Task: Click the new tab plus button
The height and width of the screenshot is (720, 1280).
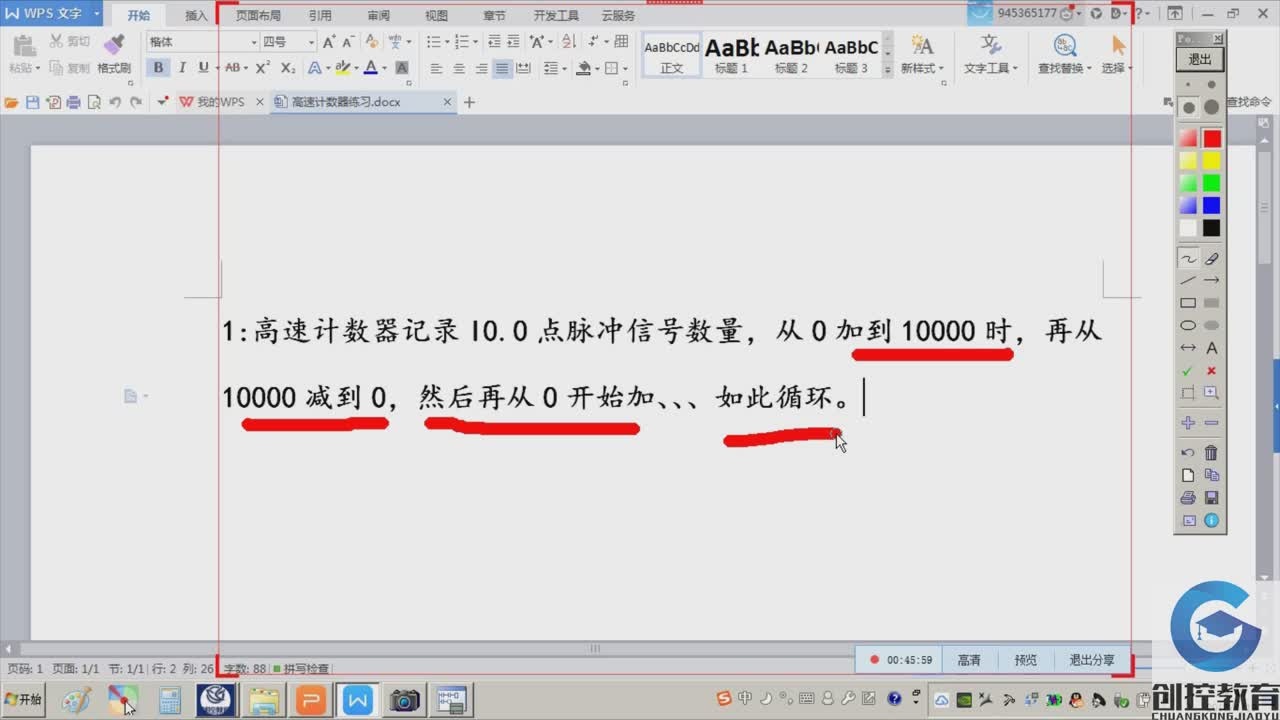Action: 469,102
